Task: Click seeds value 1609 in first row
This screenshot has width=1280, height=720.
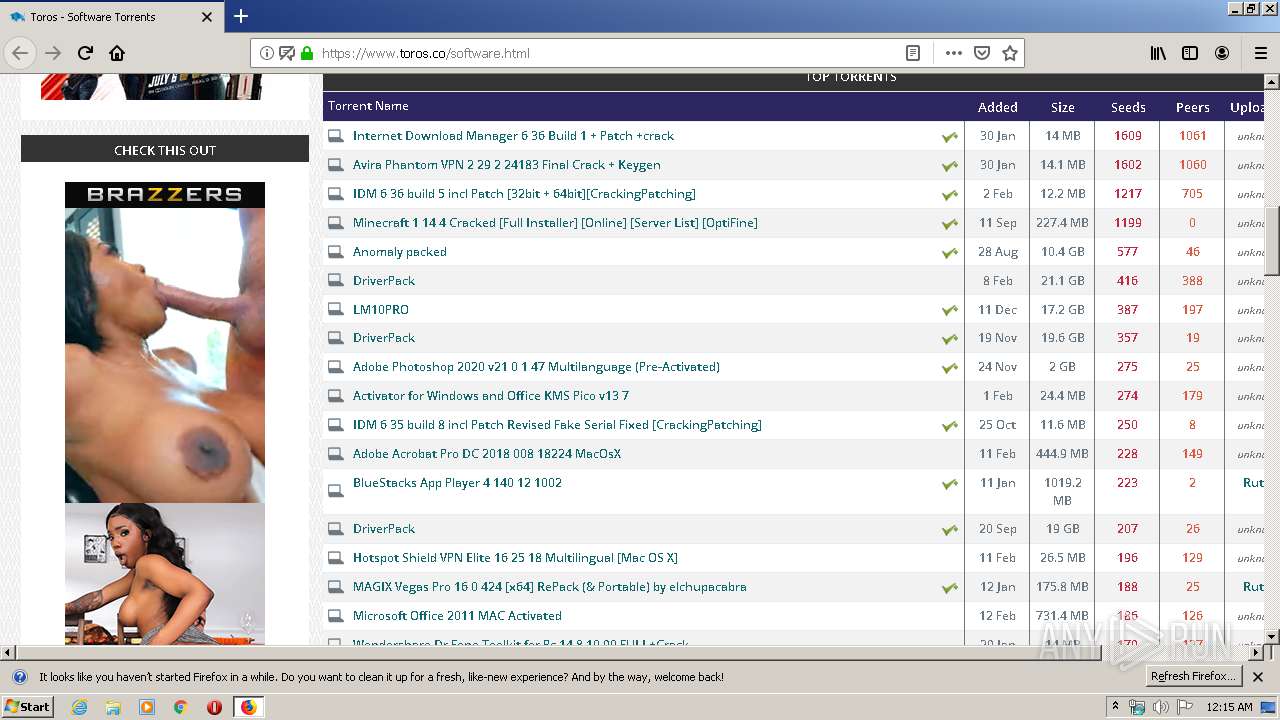Action: tap(1127, 136)
